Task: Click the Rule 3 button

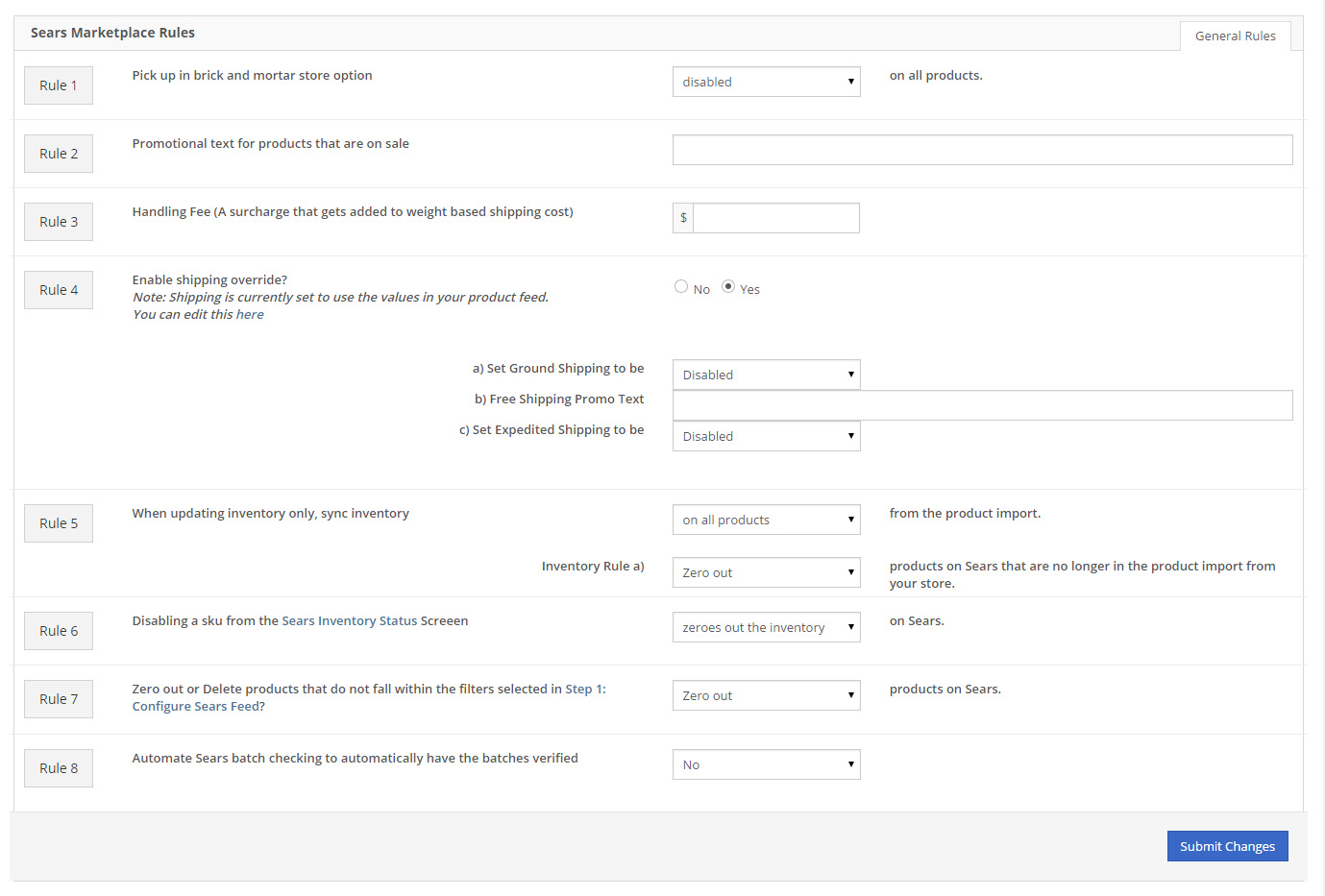Action: [59, 222]
